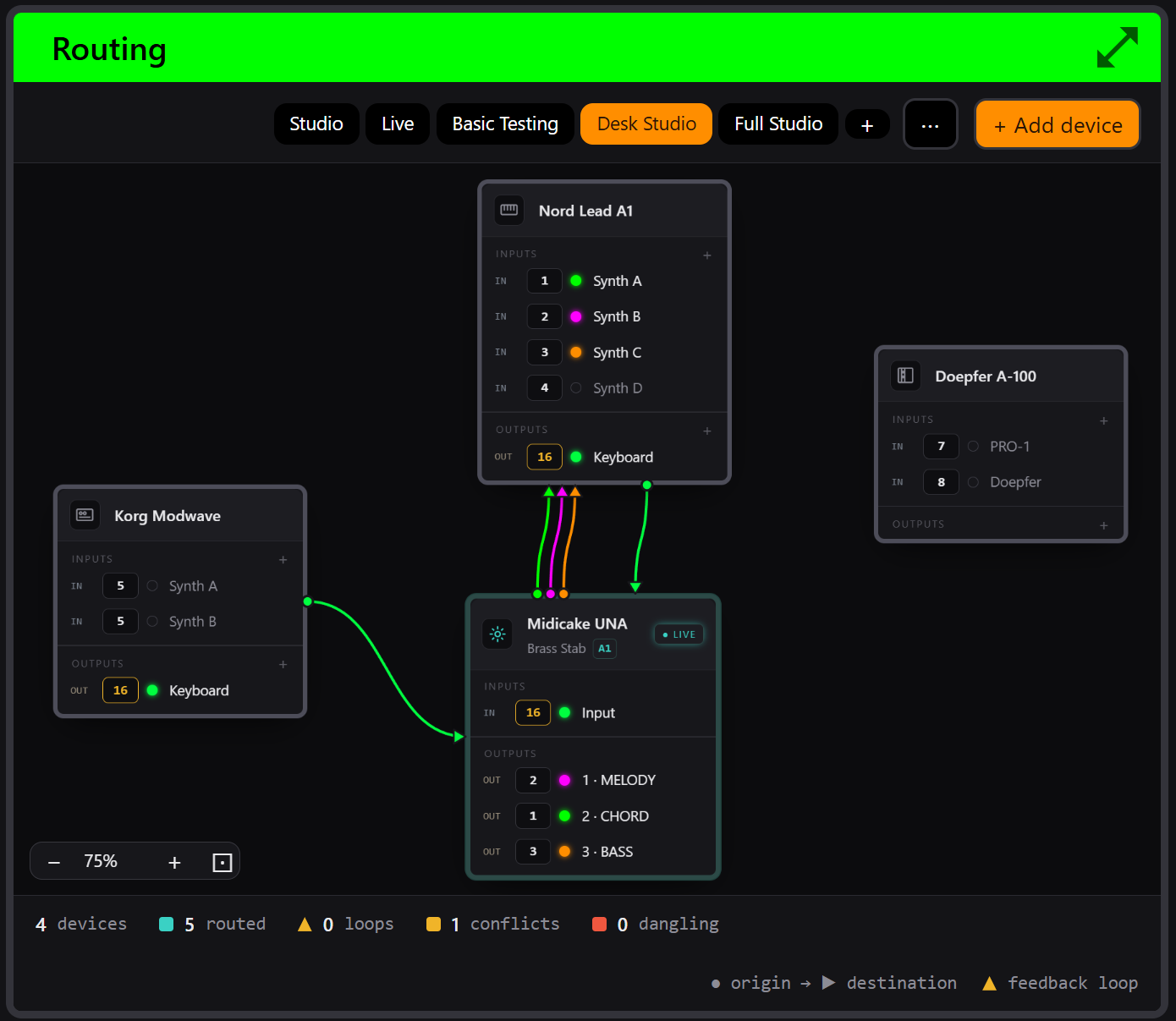The height and width of the screenshot is (1021, 1176).
Task: Click Midicake UNA Input channel 16 box
Action: coord(533,712)
